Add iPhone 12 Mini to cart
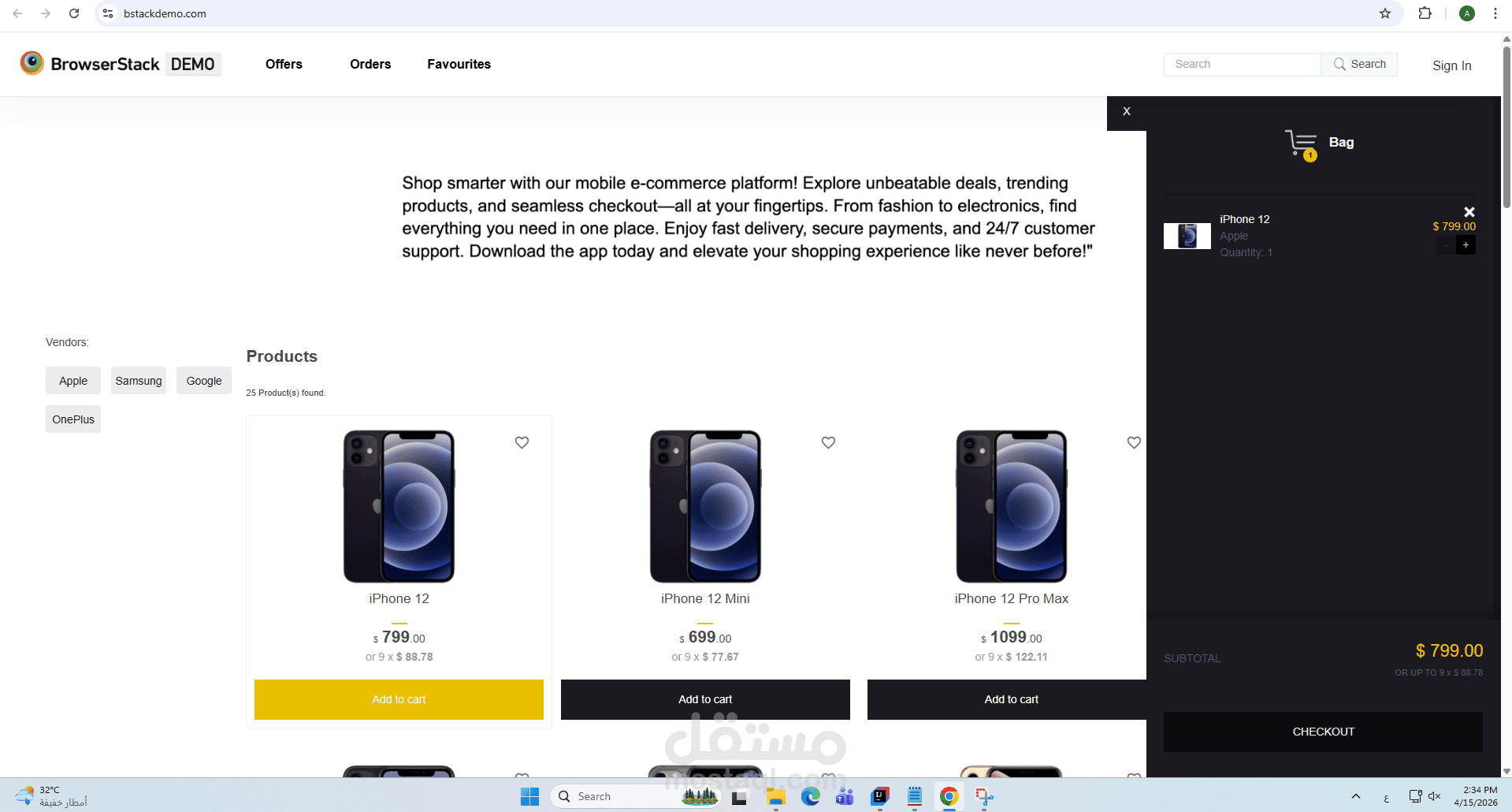This screenshot has width=1512, height=812. 705,699
